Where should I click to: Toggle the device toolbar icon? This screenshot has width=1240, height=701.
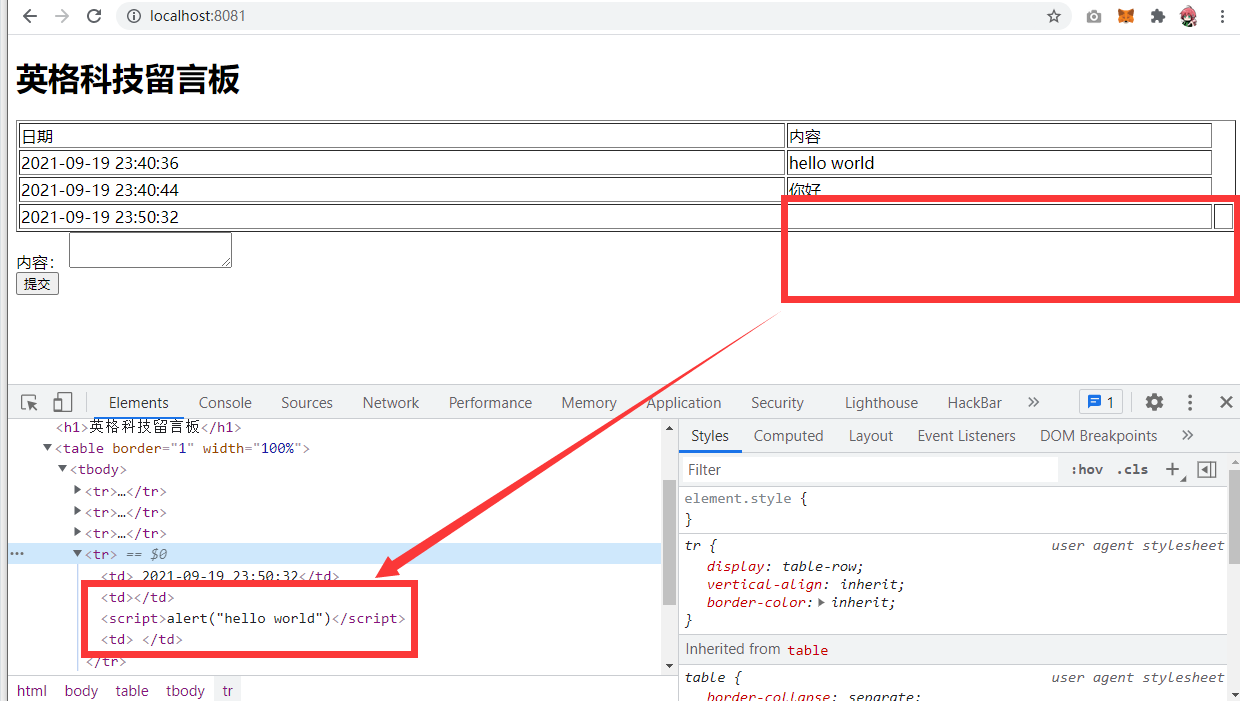click(62, 402)
